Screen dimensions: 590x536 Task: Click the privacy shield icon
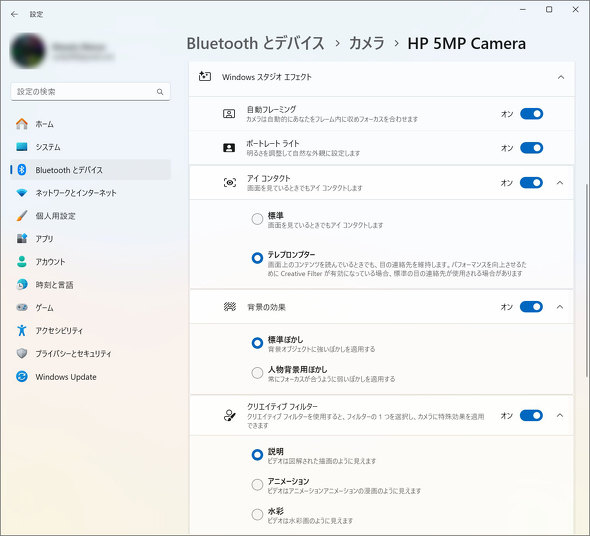pos(22,353)
